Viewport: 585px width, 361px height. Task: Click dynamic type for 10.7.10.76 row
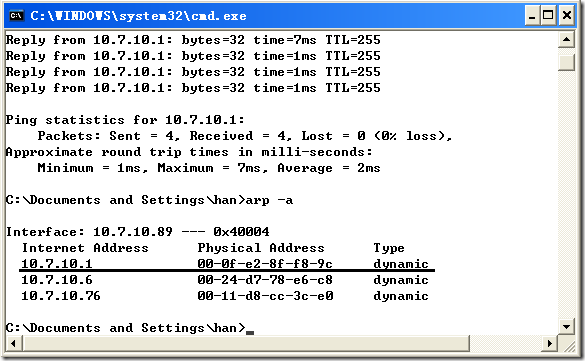[x=401, y=296]
